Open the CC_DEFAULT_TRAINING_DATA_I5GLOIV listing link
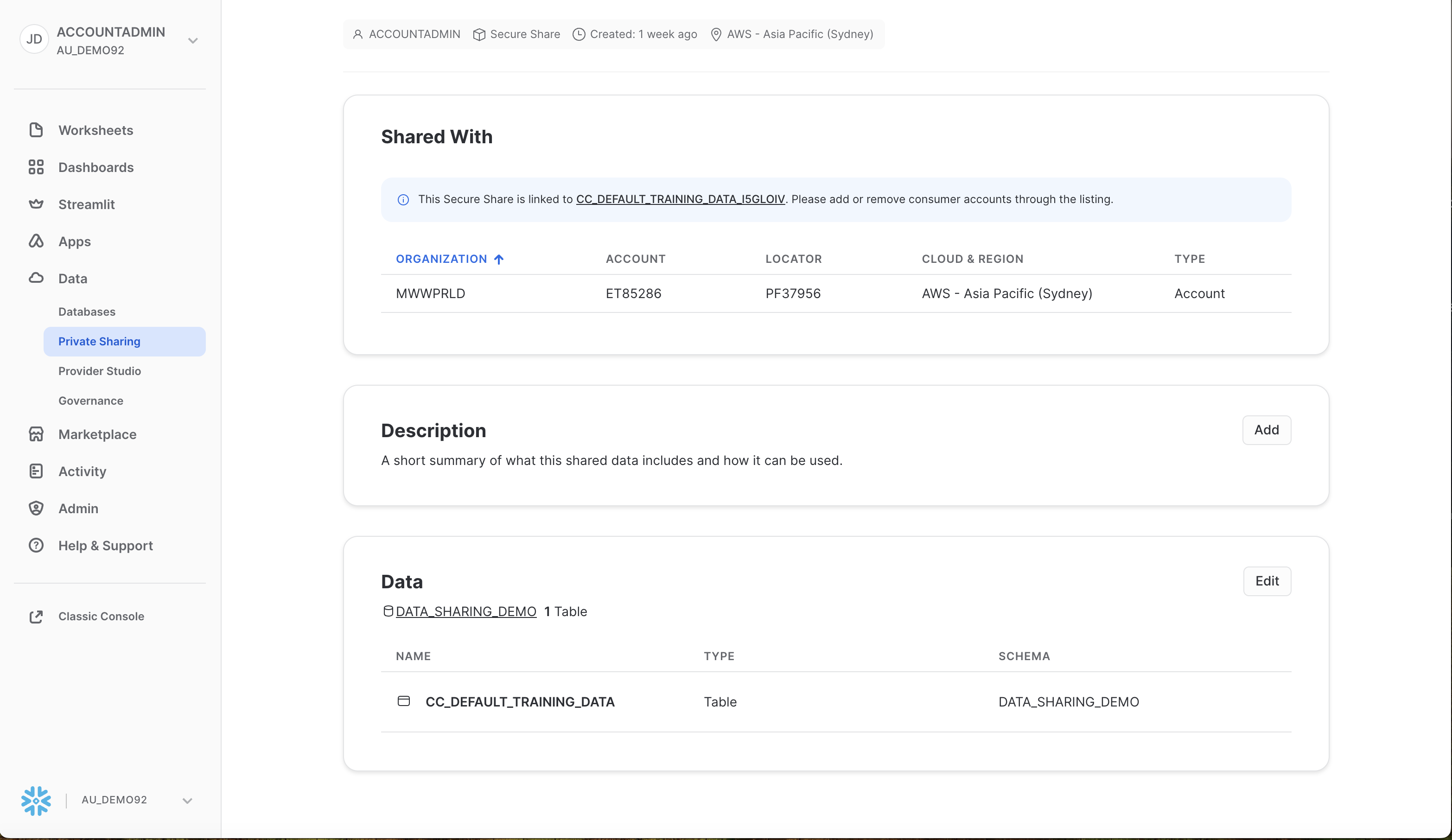Viewport: 1452px width, 840px height. pyautogui.click(x=680, y=199)
